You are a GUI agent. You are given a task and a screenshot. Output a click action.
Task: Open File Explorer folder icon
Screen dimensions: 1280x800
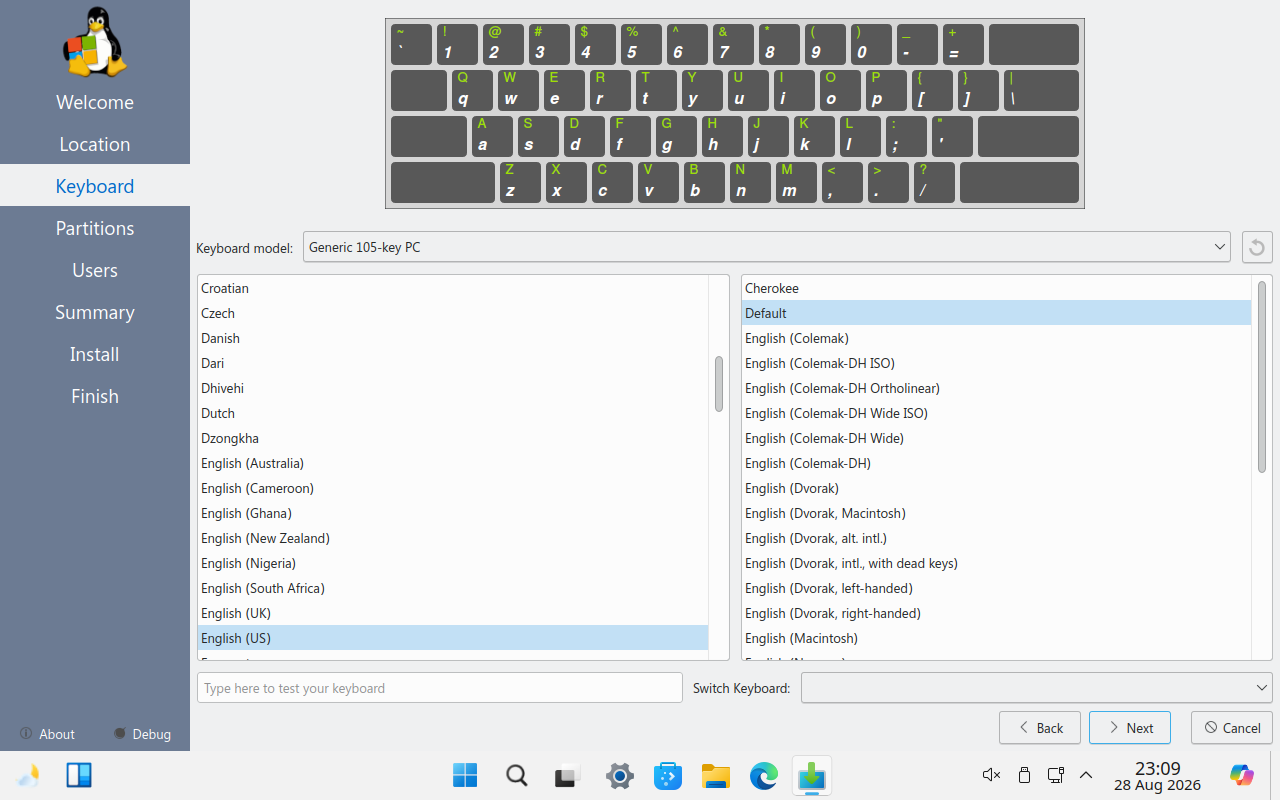[x=715, y=775]
